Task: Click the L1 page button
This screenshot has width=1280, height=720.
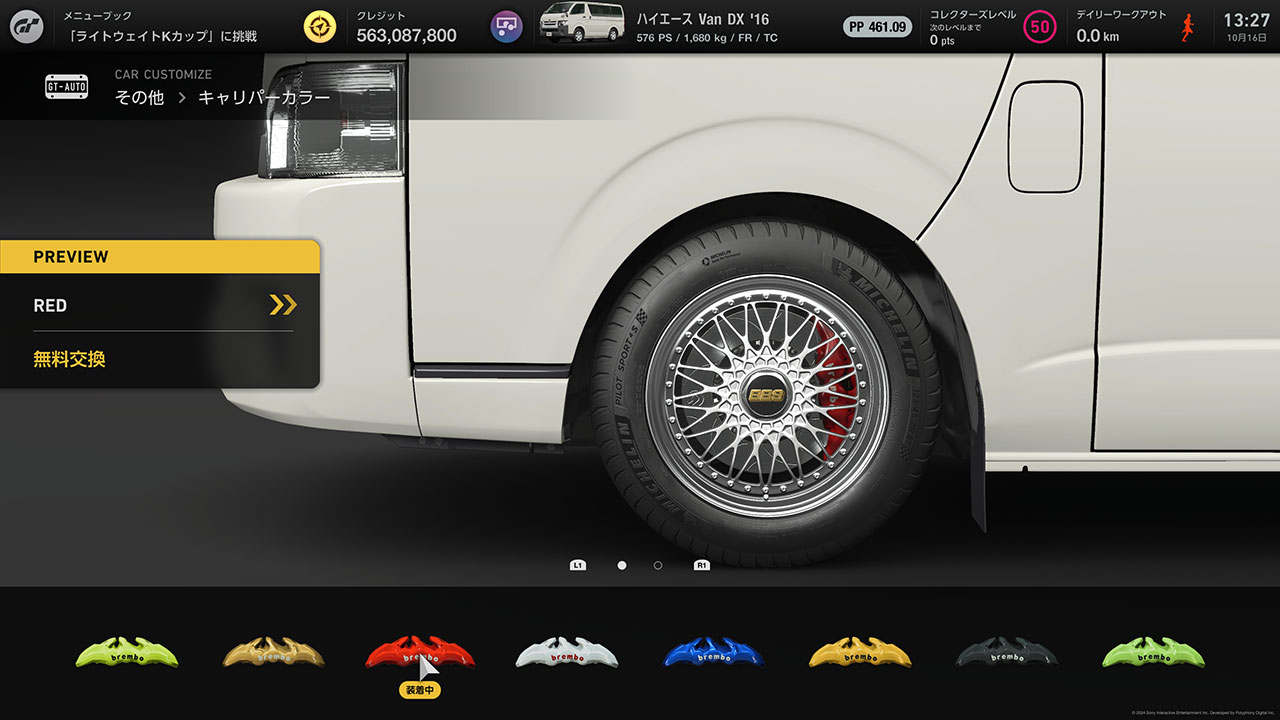Action: pyautogui.click(x=577, y=565)
